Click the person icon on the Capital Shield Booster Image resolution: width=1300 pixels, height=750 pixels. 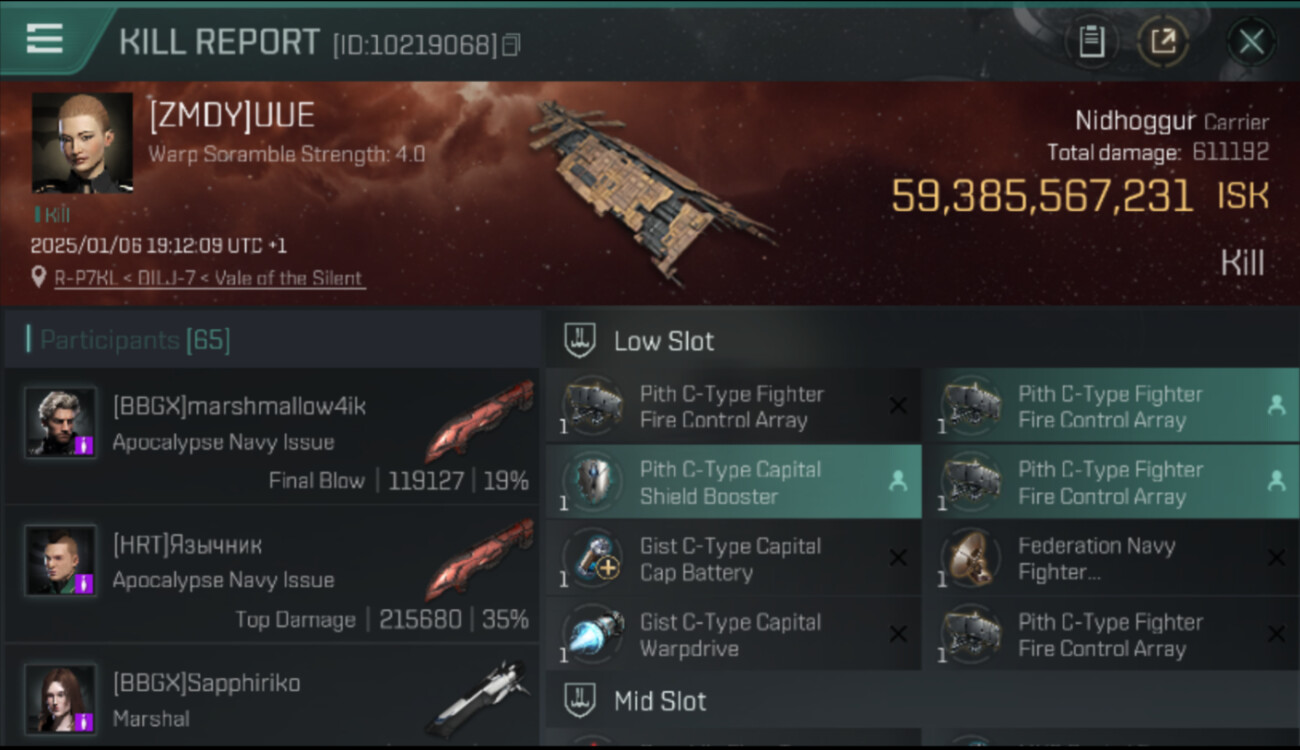[898, 481]
